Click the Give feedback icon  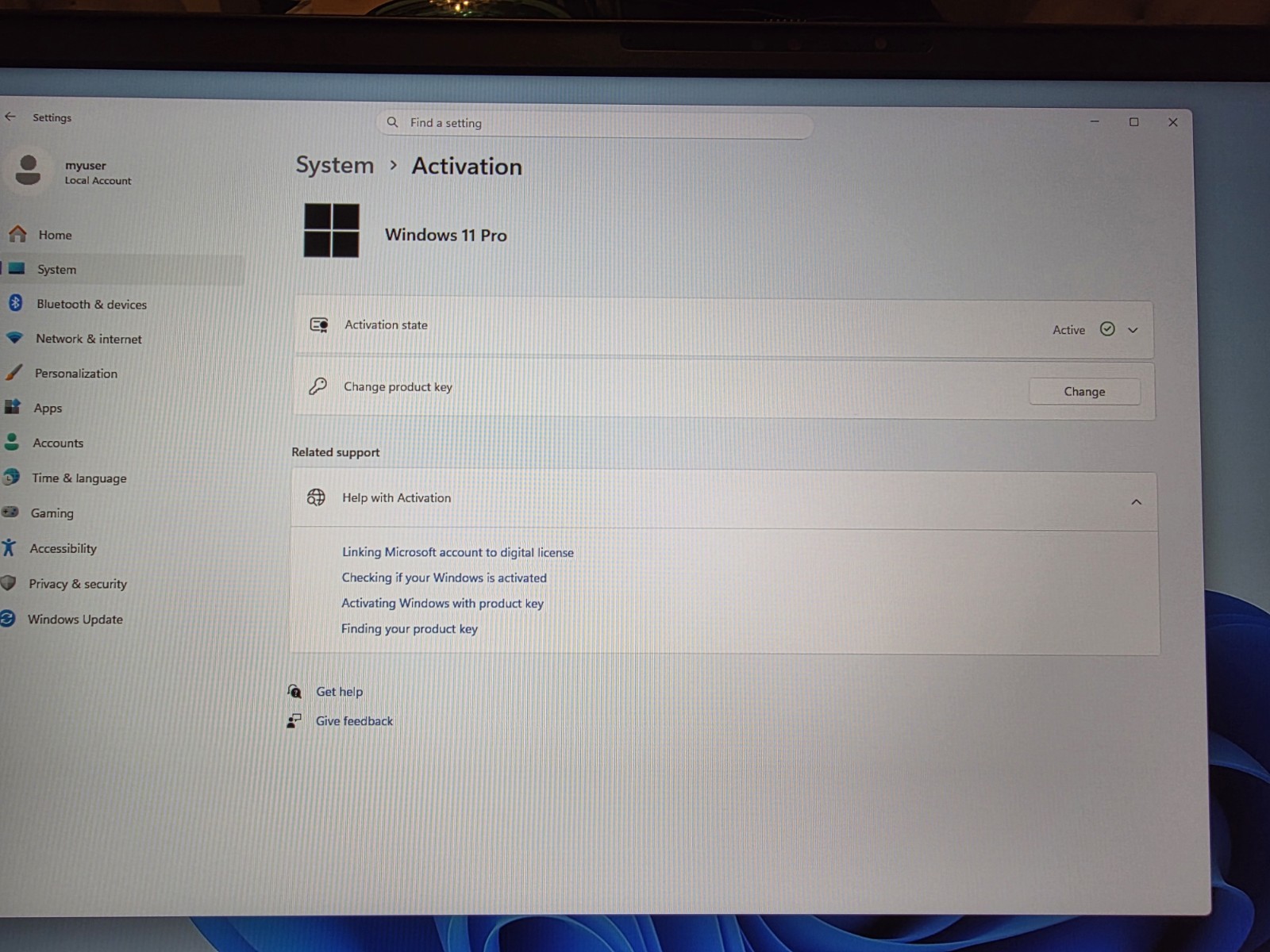pos(294,720)
